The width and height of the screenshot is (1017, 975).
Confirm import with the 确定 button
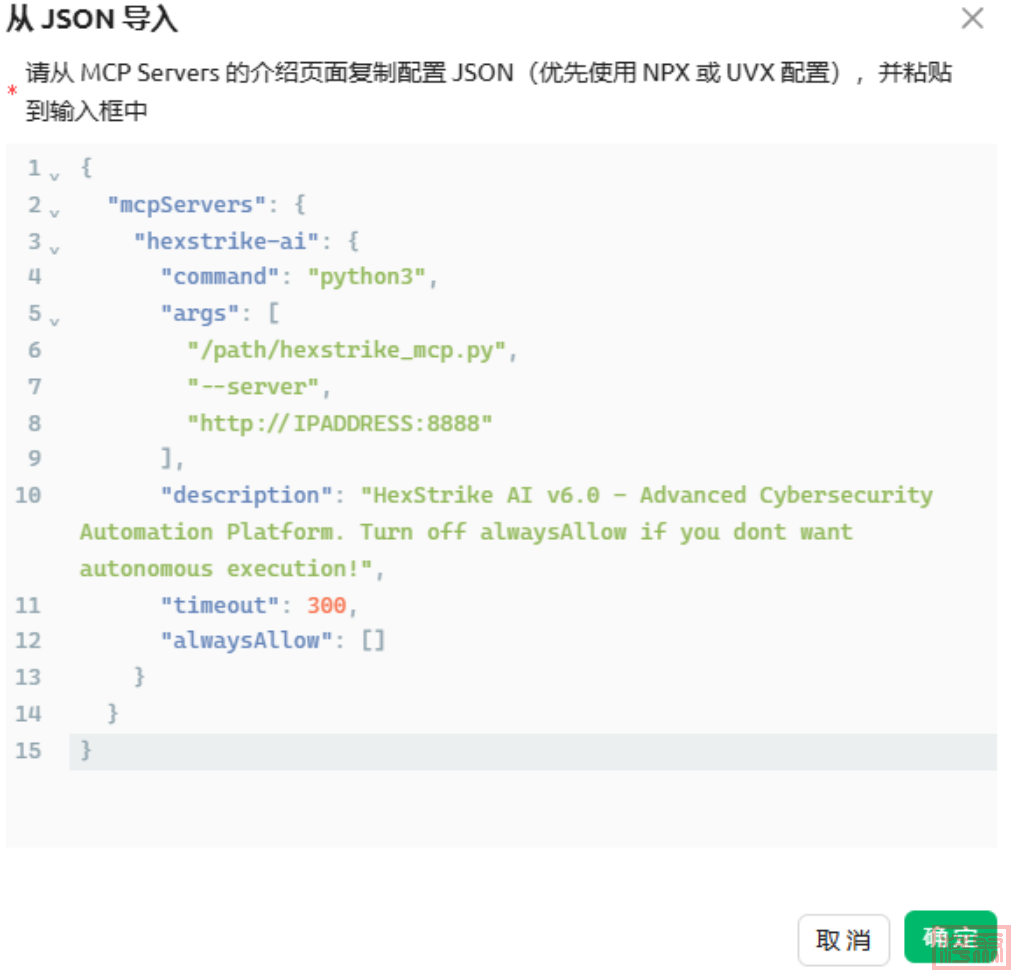click(949, 937)
